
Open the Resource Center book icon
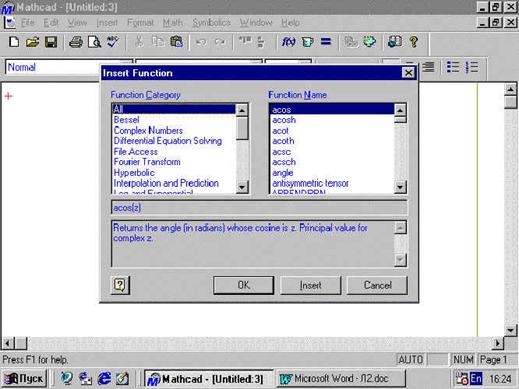coord(395,42)
